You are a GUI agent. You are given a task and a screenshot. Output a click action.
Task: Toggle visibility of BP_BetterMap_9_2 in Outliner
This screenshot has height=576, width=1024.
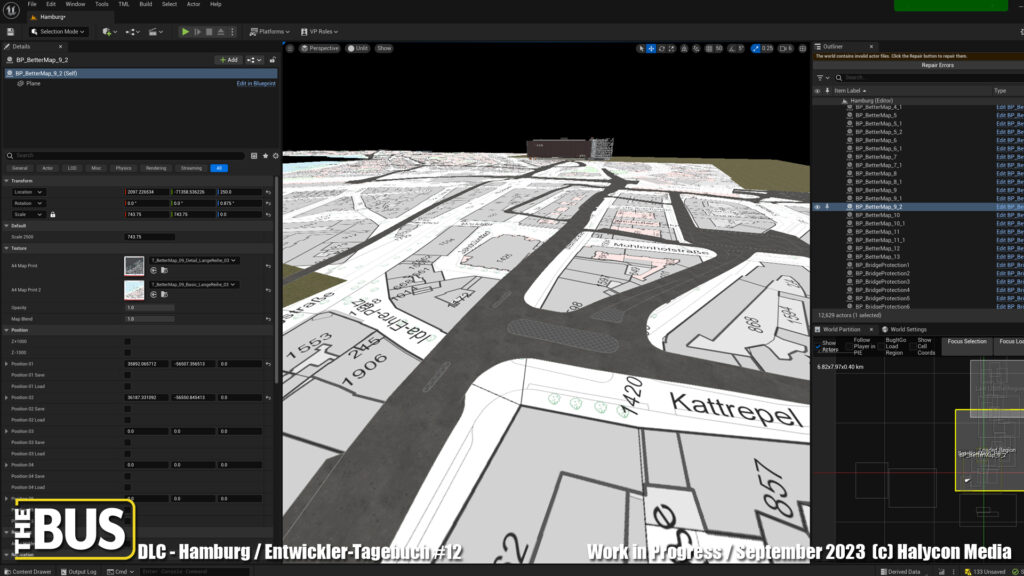[817, 207]
